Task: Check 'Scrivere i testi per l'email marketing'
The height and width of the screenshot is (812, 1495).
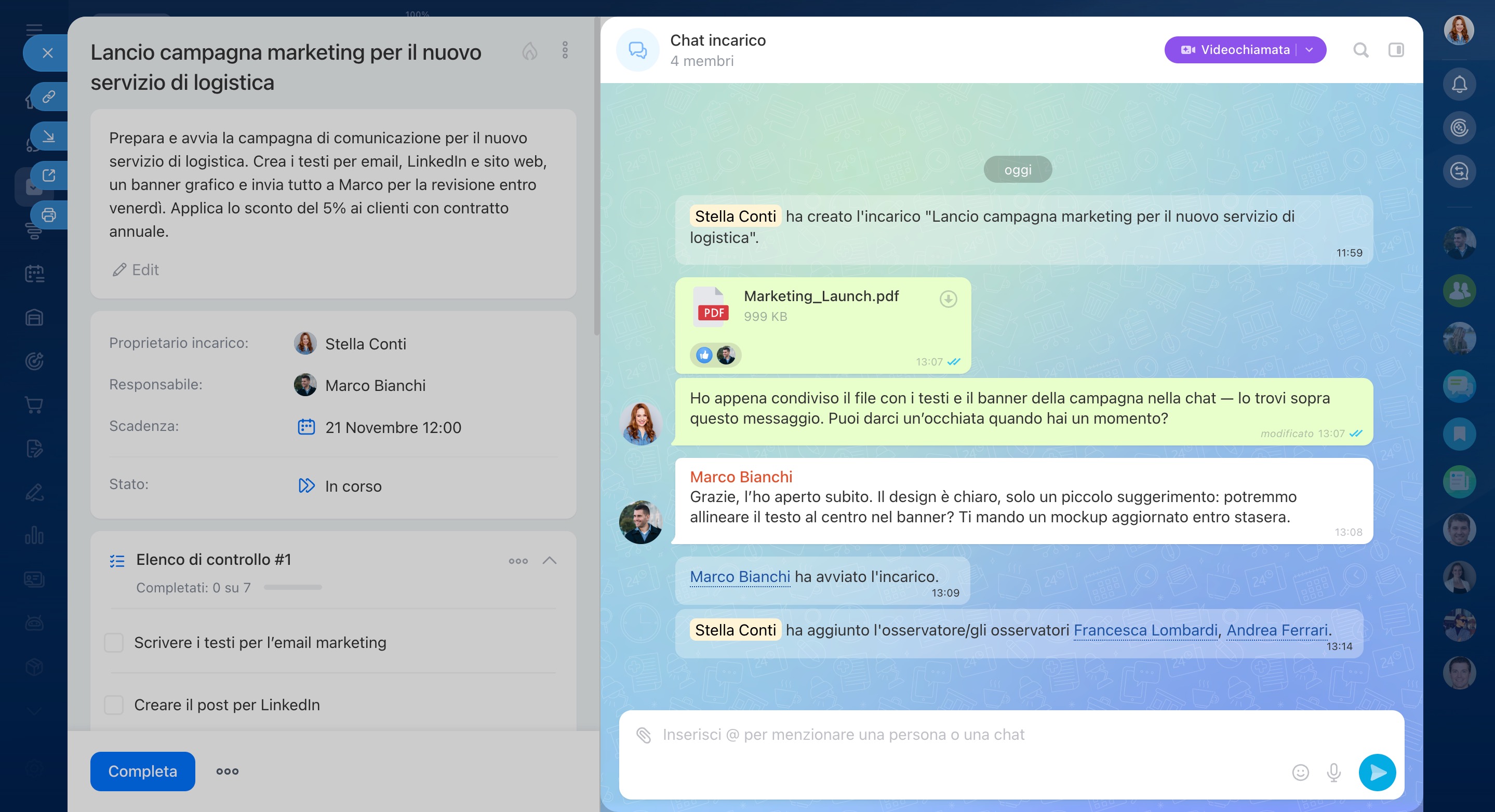Action: tap(114, 643)
